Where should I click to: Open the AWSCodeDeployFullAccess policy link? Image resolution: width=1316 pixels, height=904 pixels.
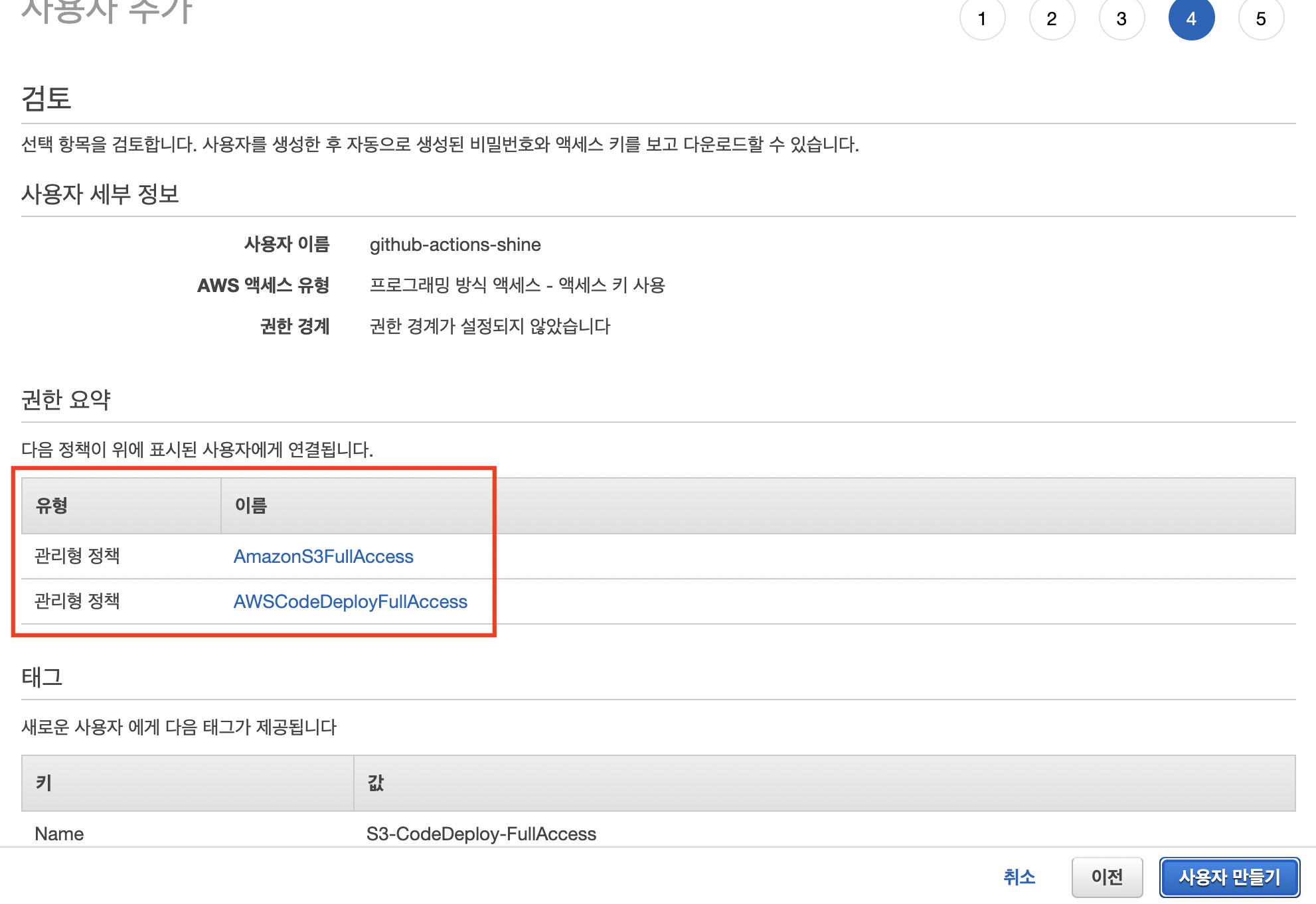pyautogui.click(x=350, y=601)
